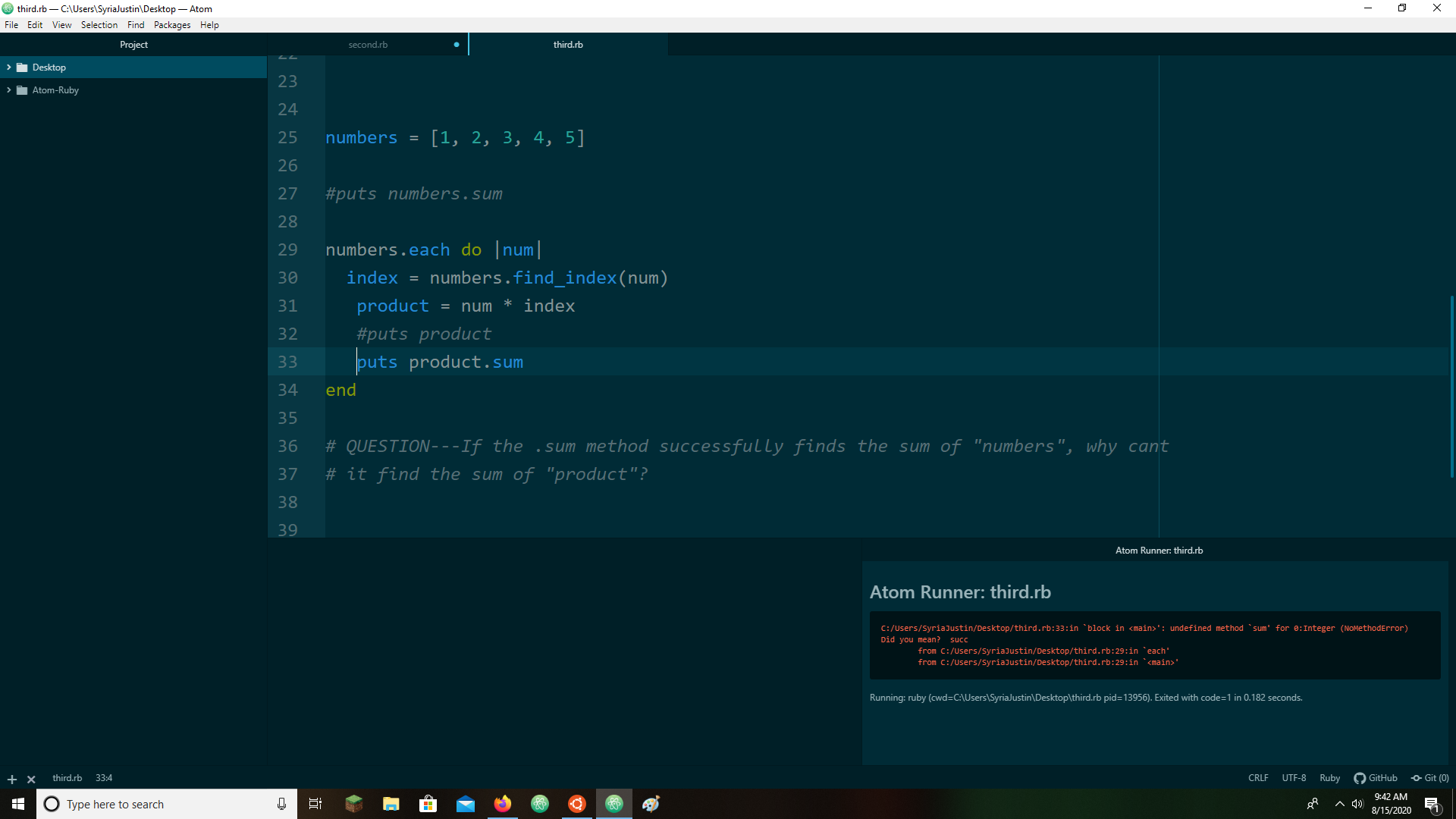This screenshot has width=1456, height=819.
Task: Click the third.rb file name in the status bar
Action: pyautogui.click(x=67, y=778)
